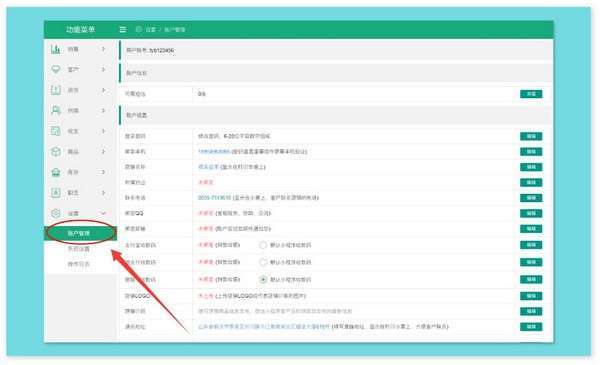Click the person icon in sidebar
This screenshot has height=365, width=600.
click(x=56, y=111)
